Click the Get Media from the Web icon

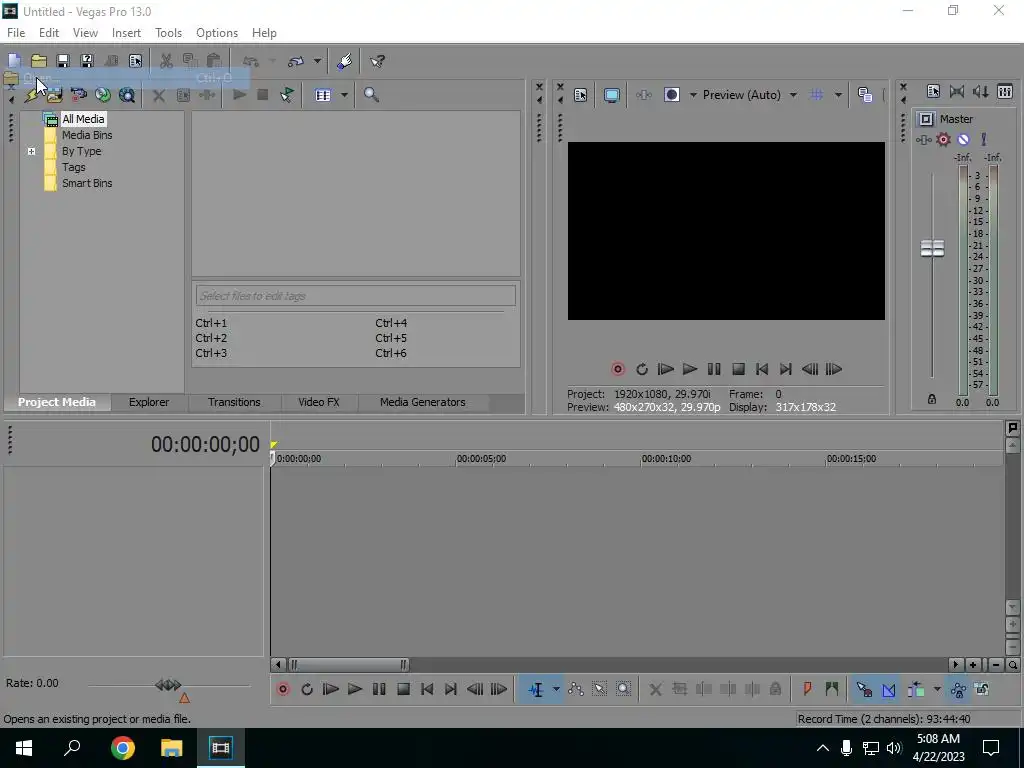(127, 95)
